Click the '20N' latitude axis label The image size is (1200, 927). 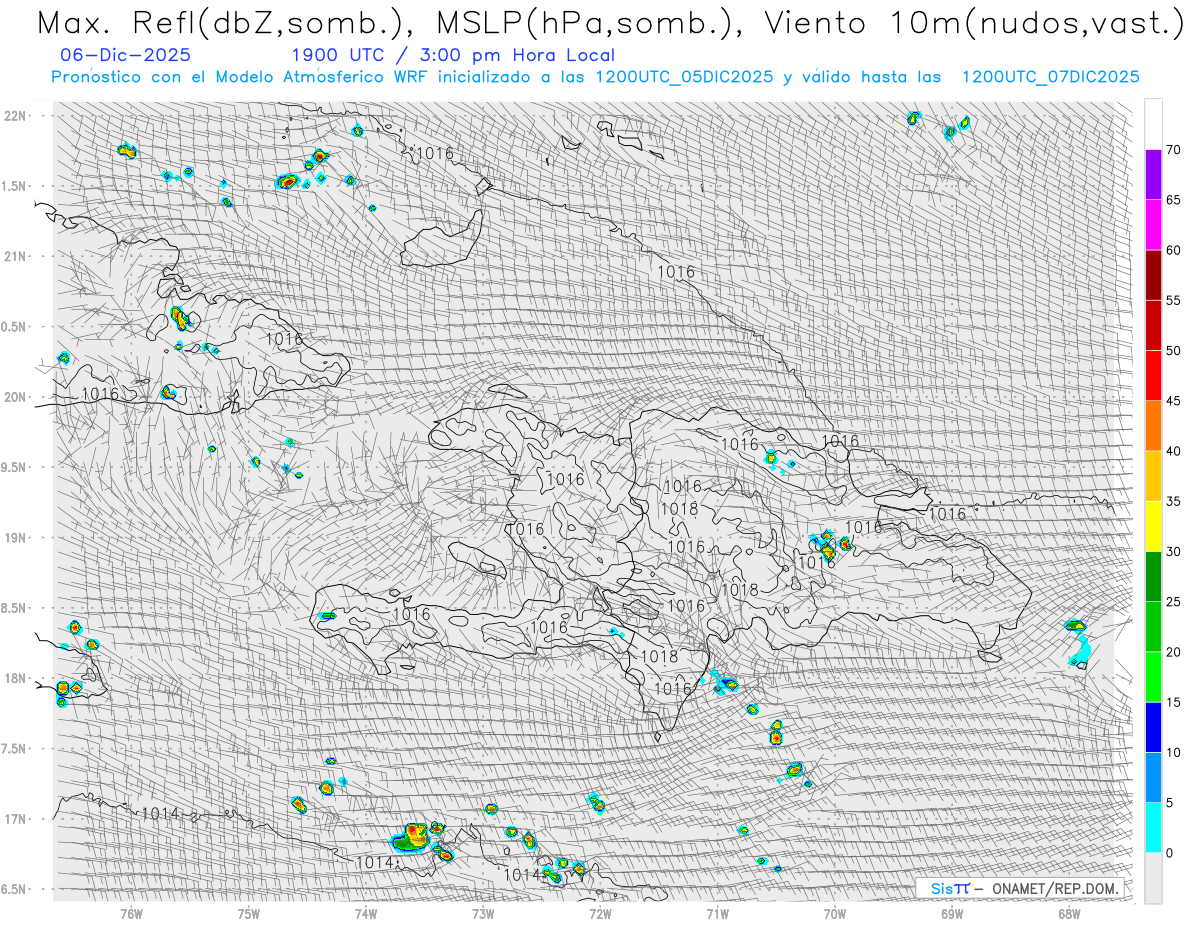[17, 397]
